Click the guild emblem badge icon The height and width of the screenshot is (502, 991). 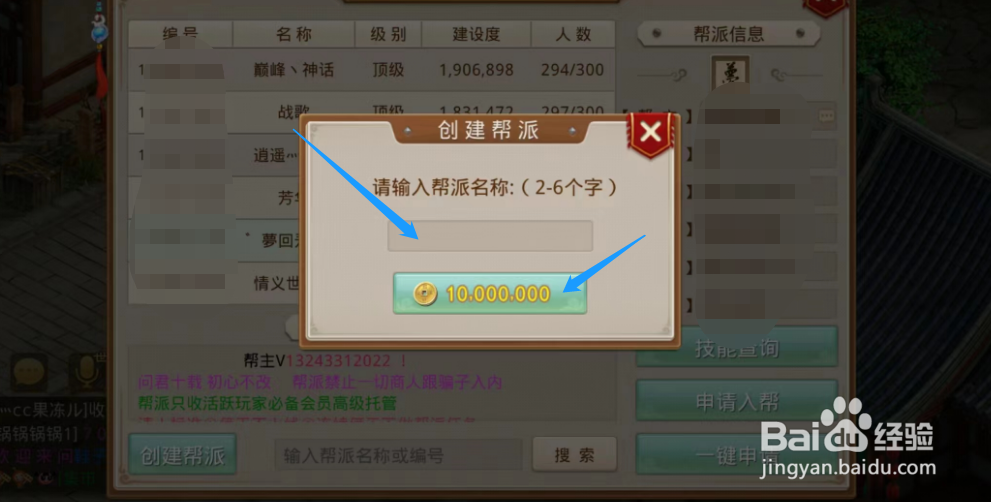[x=730, y=73]
